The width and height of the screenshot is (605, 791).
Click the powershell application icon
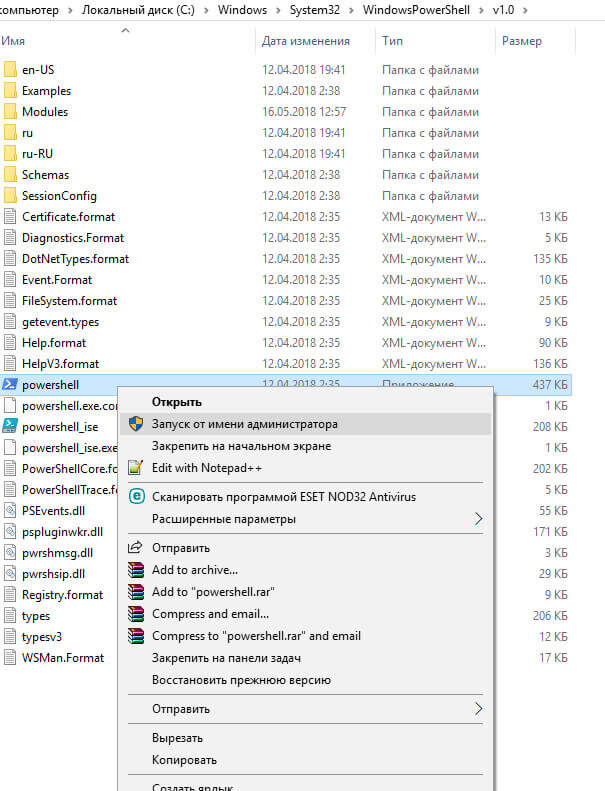[x=10, y=385]
